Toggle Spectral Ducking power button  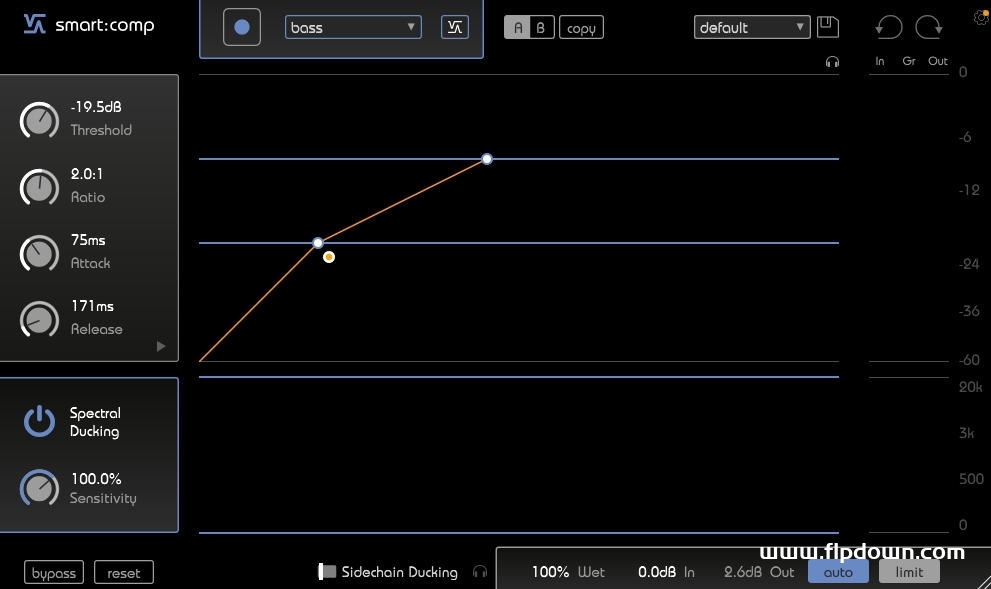[39, 421]
